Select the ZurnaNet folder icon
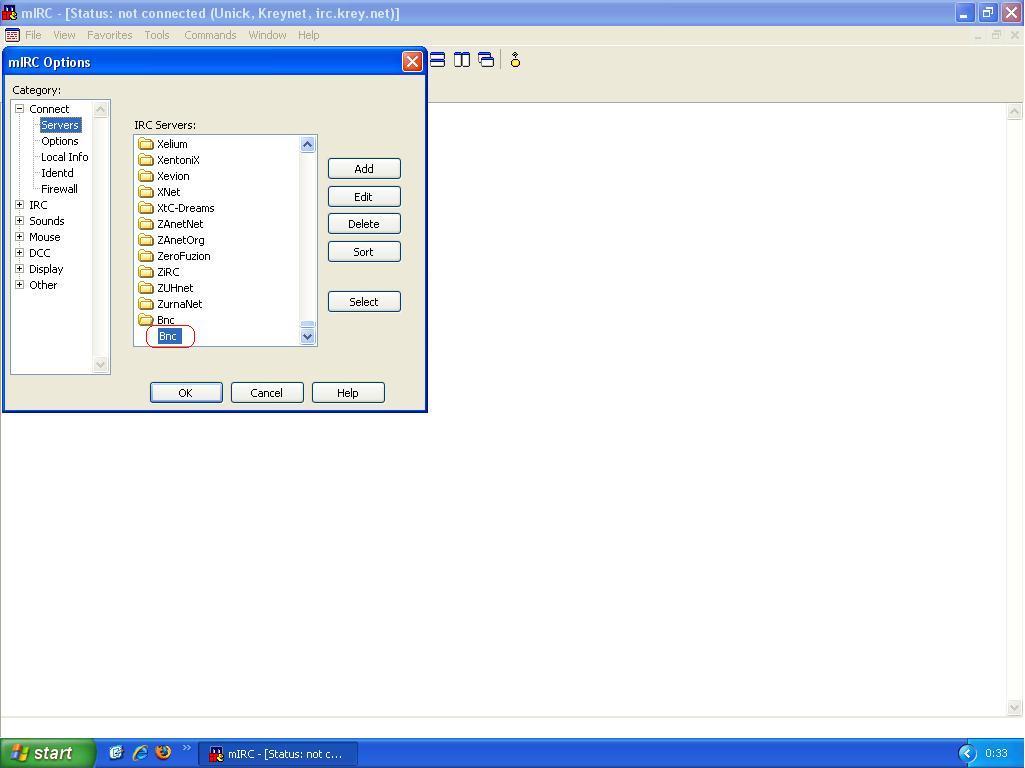The height and width of the screenshot is (768, 1025). click(x=146, y=304)
